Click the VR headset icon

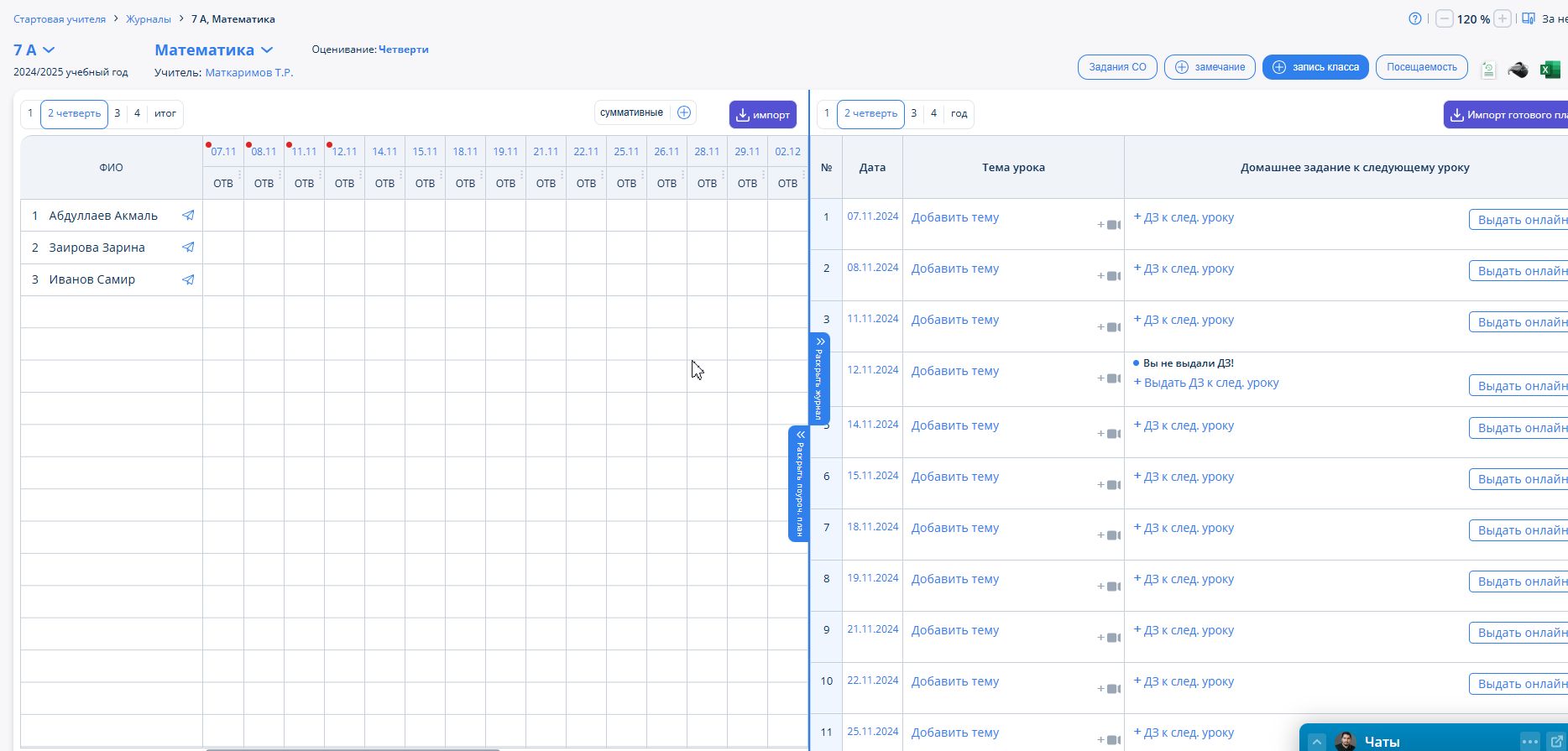(x=1518, y=70)
